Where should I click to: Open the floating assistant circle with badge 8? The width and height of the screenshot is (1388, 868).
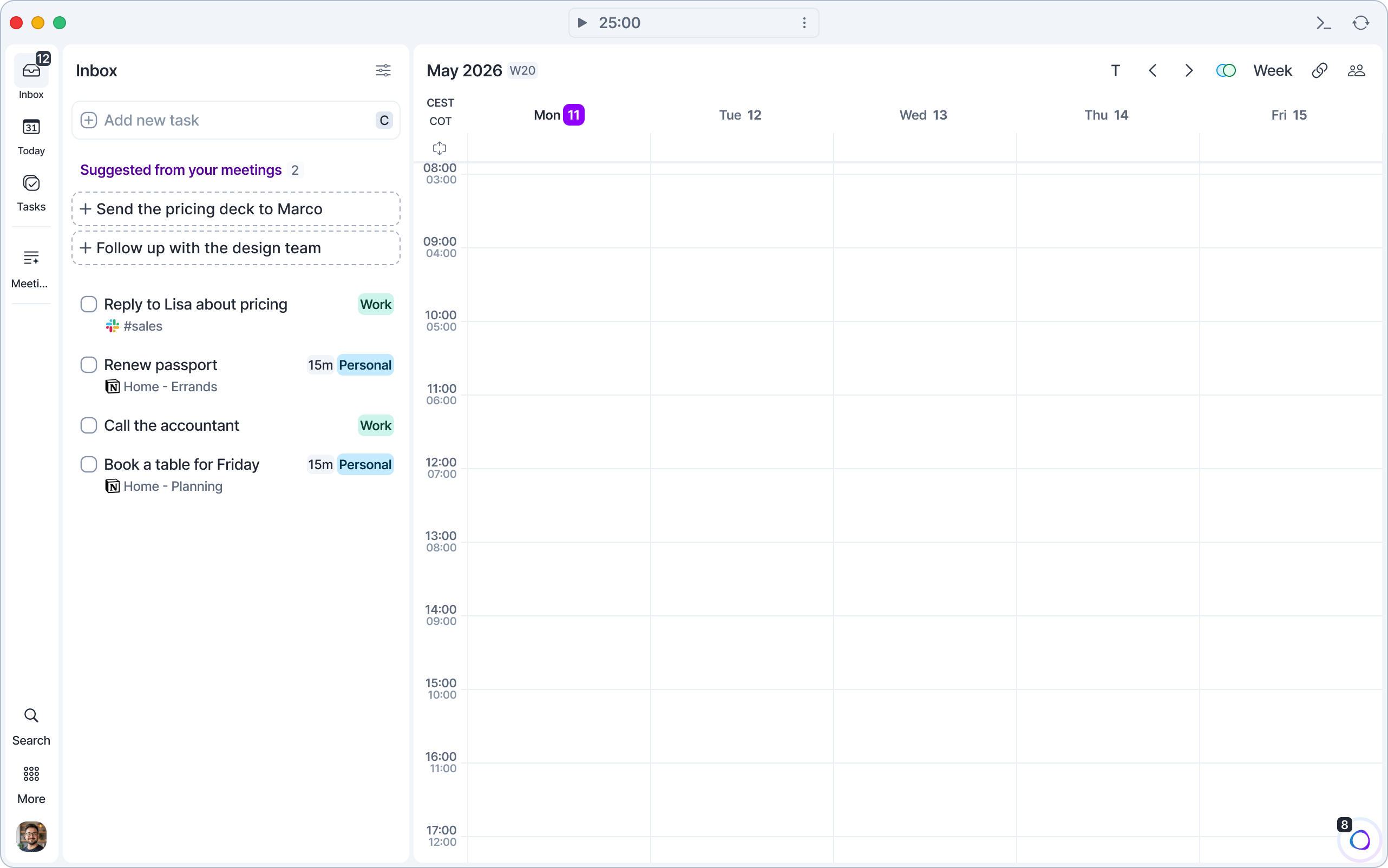pos(1359,840)
